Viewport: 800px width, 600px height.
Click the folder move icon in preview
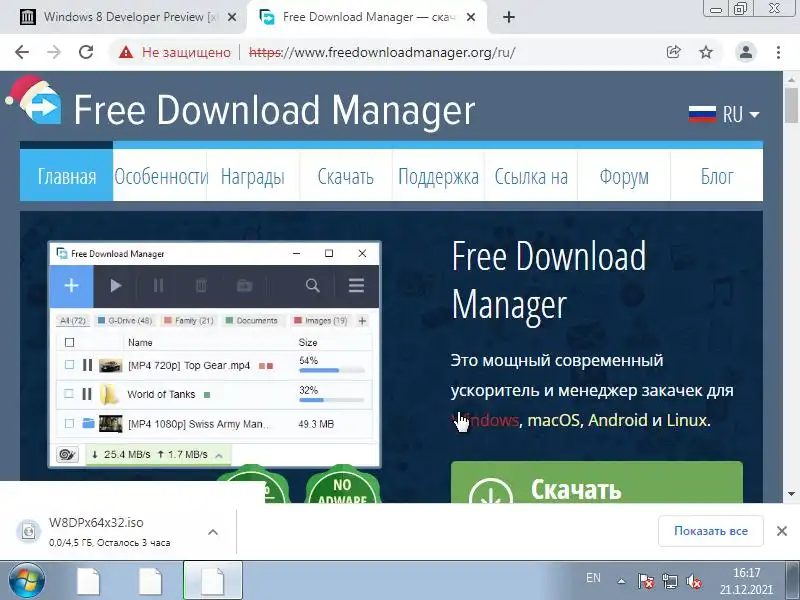(x=244, y=286)
